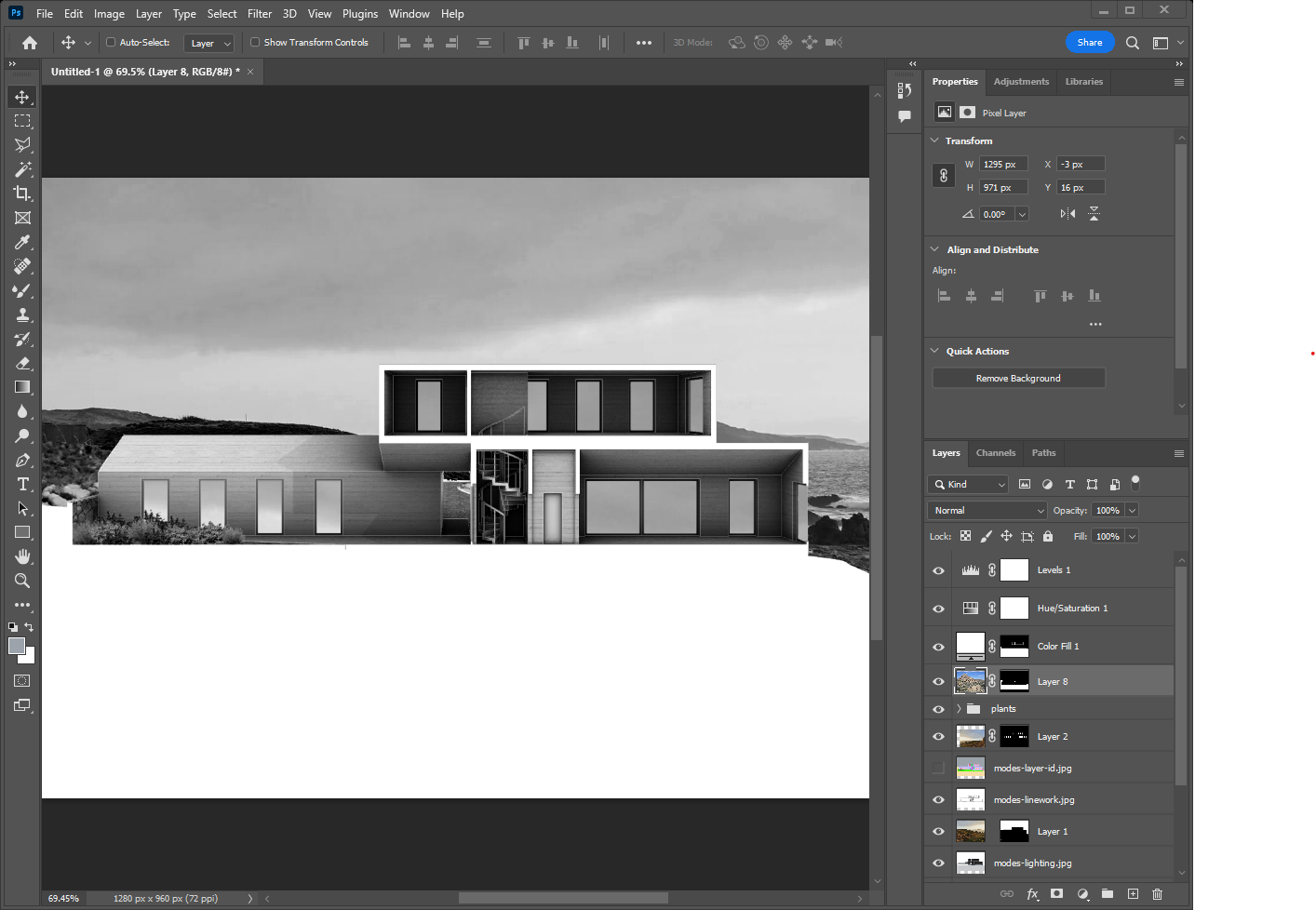Enable Show Transform Controls checkbox
Image resolution: width=1316 pixels, height=910 pixels.
pos(255,42)
